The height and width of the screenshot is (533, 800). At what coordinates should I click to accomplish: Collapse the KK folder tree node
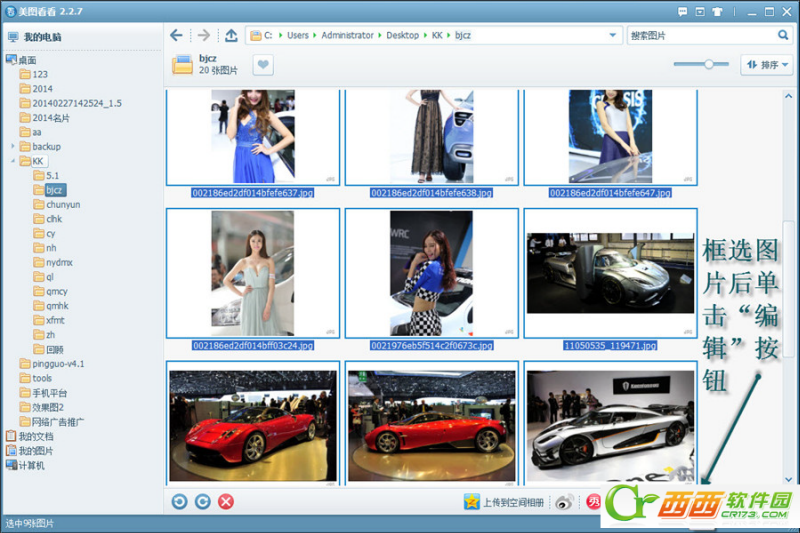coord(12,161)
